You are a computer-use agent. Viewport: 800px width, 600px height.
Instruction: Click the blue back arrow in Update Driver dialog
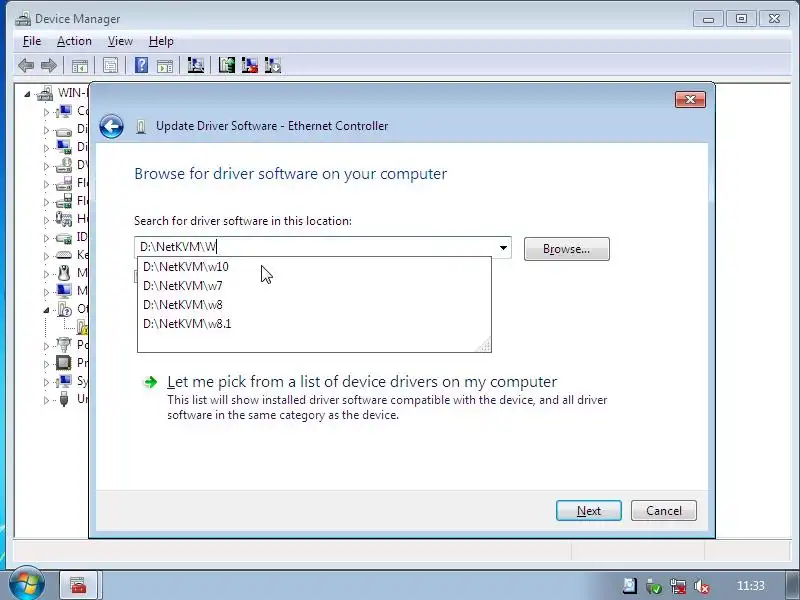[111, 126]
